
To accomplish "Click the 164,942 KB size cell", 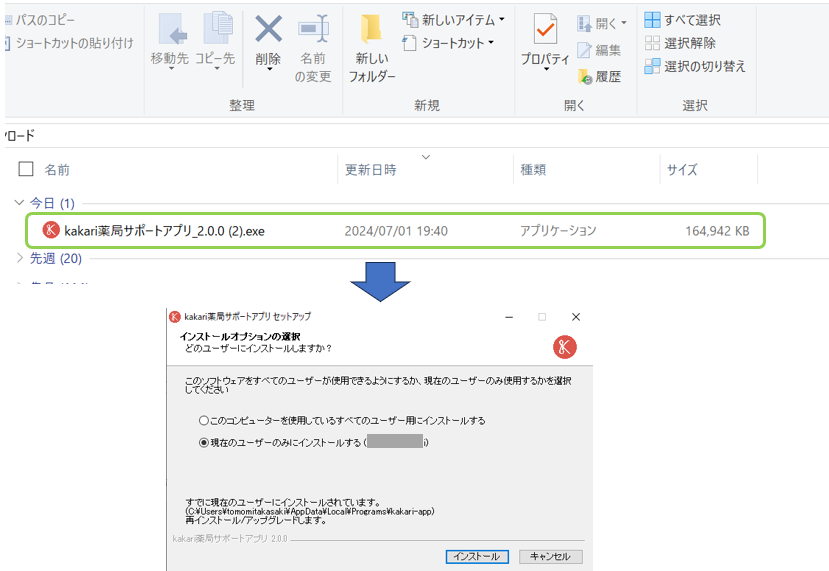I will pos(717,231).
